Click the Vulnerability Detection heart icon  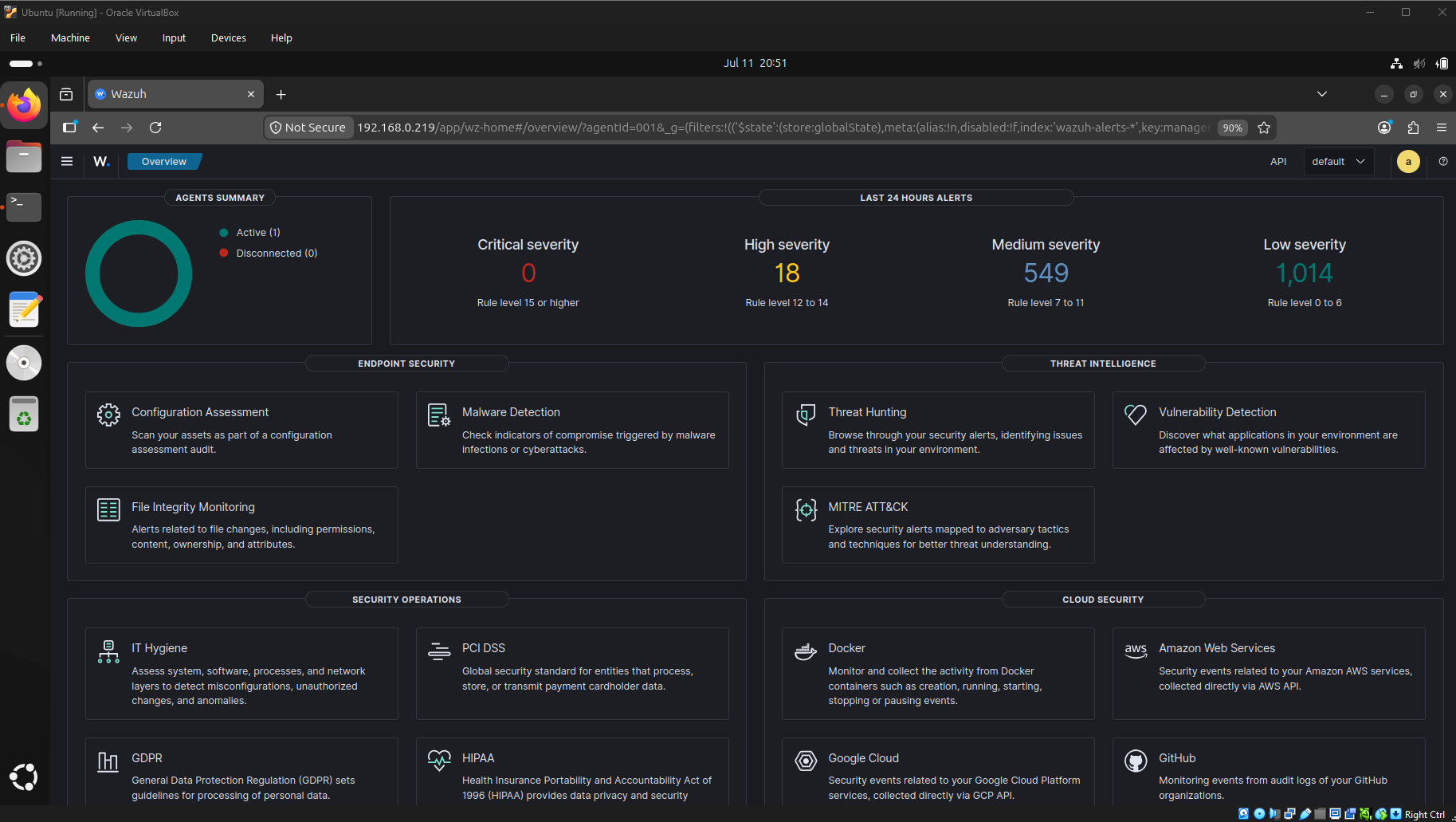[1136, 415]
